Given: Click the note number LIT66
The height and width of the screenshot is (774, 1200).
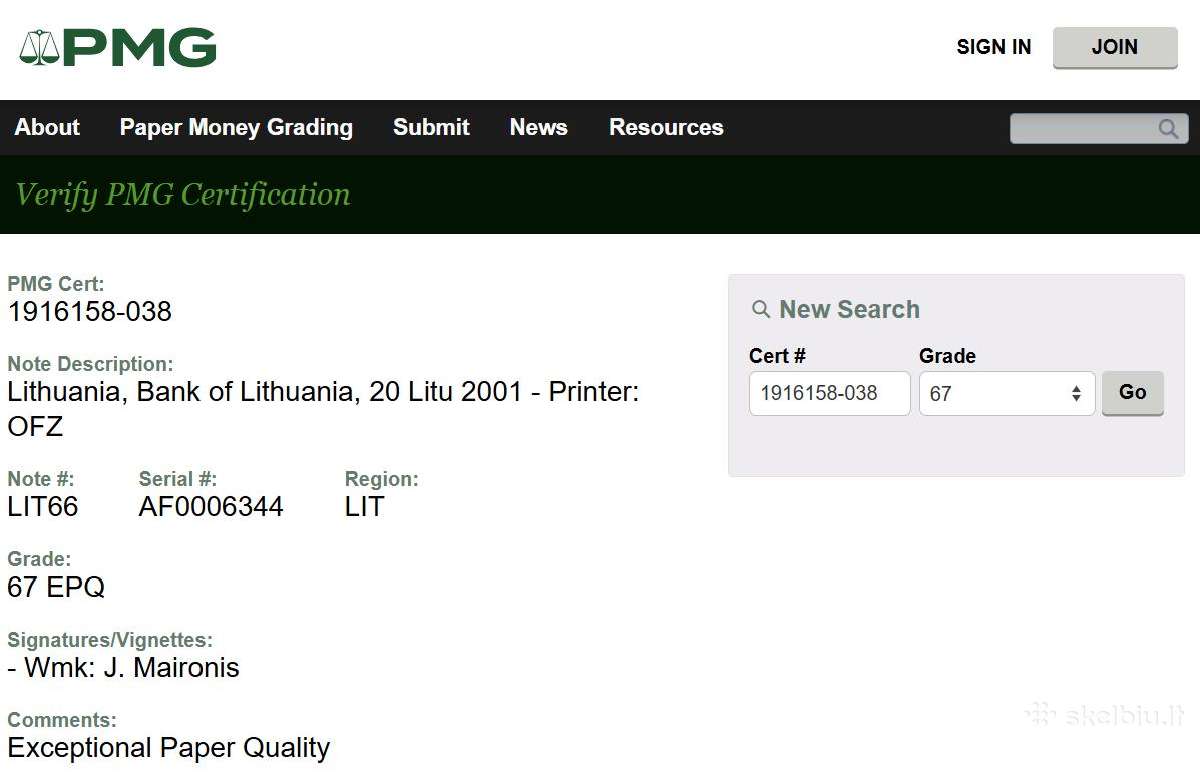Looking at the screenshot, I should (43, 507).
